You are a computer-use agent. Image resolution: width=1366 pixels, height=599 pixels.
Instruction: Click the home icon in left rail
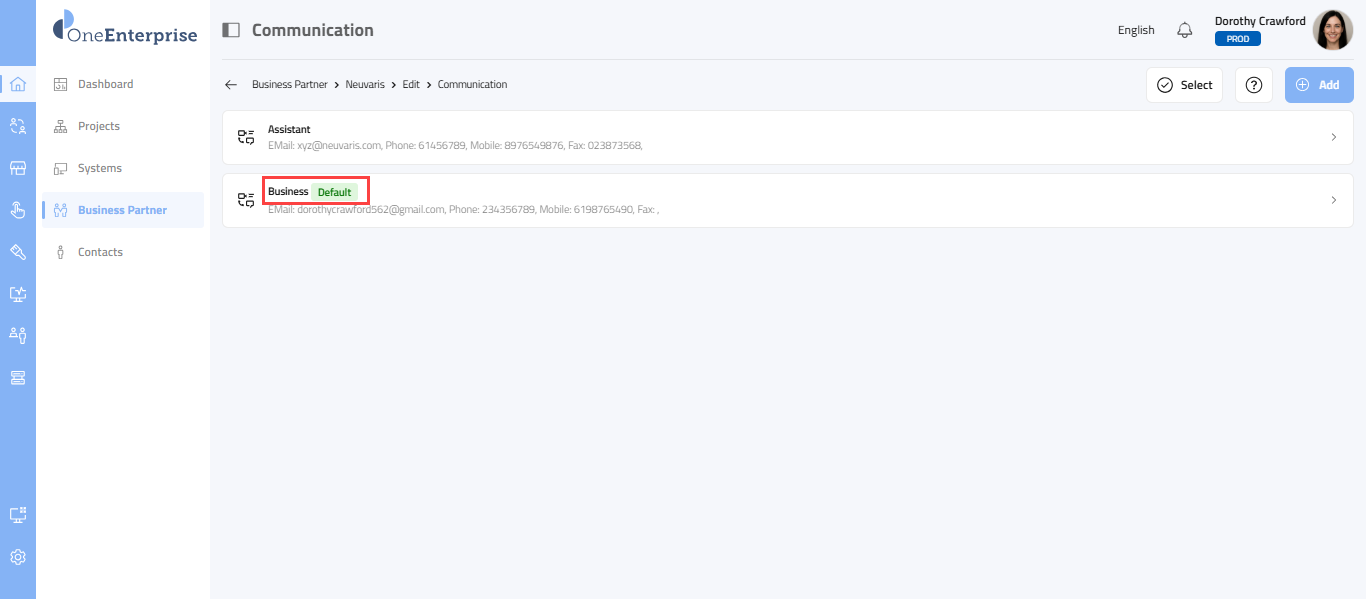click(17, 84)
